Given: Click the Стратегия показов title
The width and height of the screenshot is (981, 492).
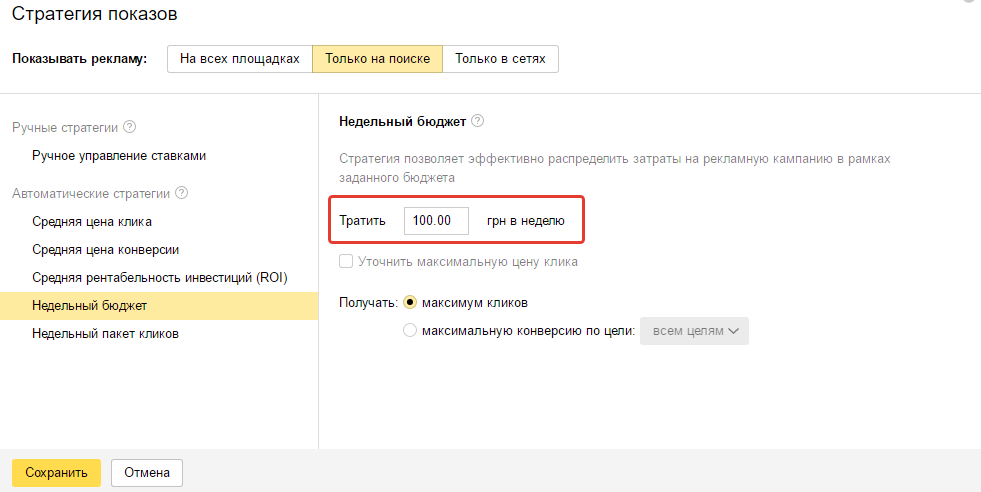Looking at the screenshot, I should pos(94,14).
